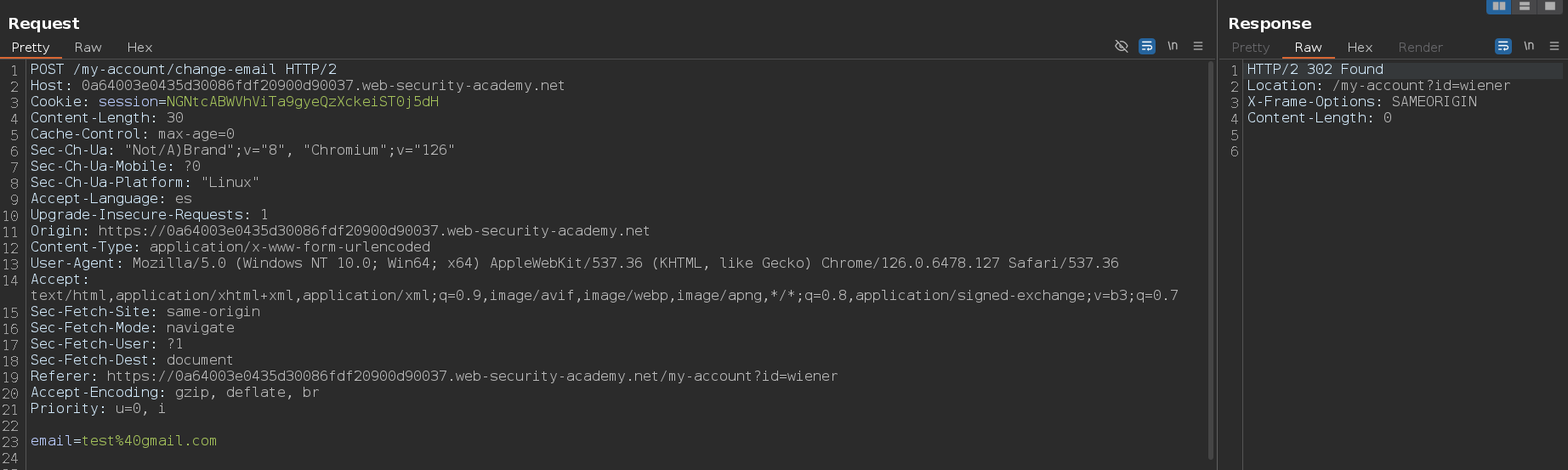Select the combined single-pane layout icon
This screenshot has width=1568, height=470.
(1550, 6)
